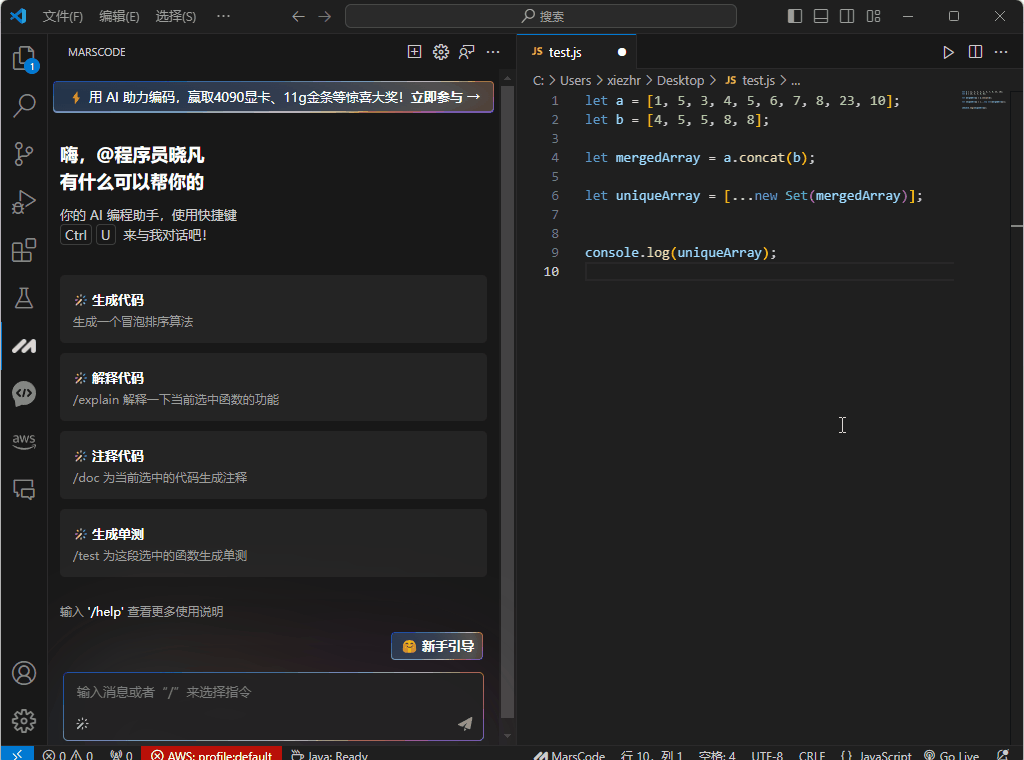Open the AWS toolkit view
The width and height of the screenshot is (1024, 760).
click(x=24, y=441)
